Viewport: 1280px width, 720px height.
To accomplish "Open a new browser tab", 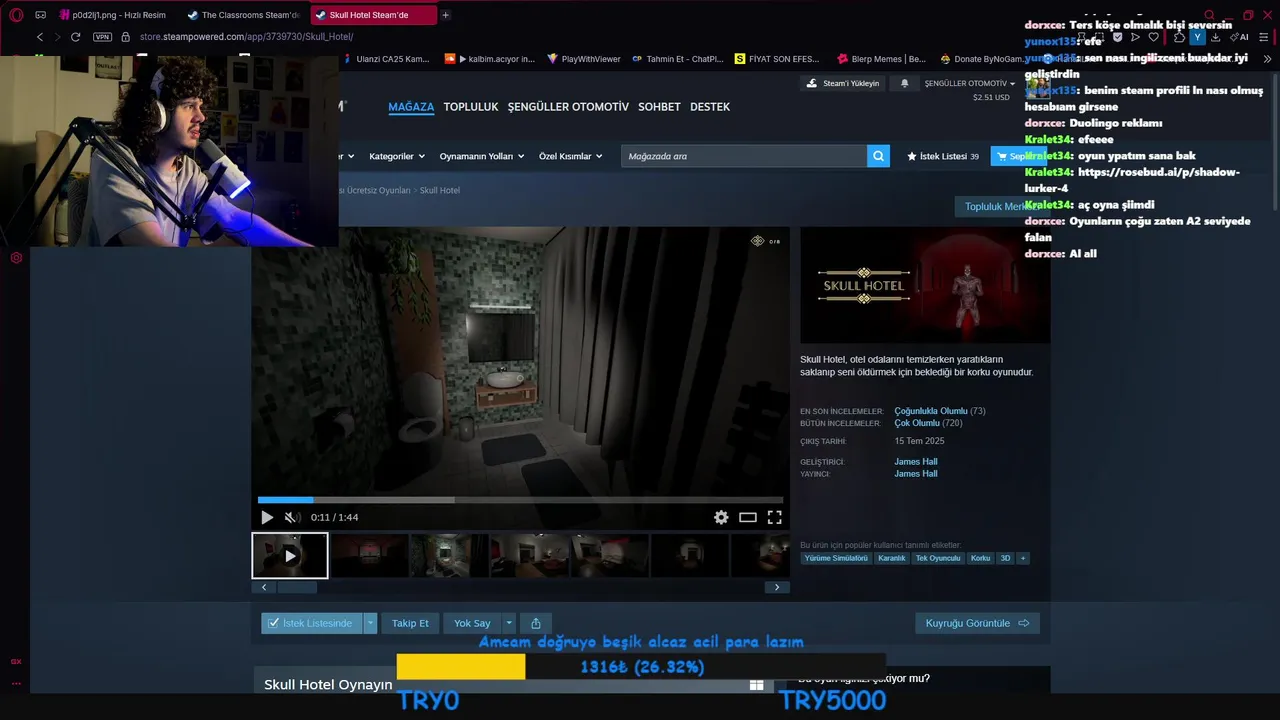I will click(445, 15).
